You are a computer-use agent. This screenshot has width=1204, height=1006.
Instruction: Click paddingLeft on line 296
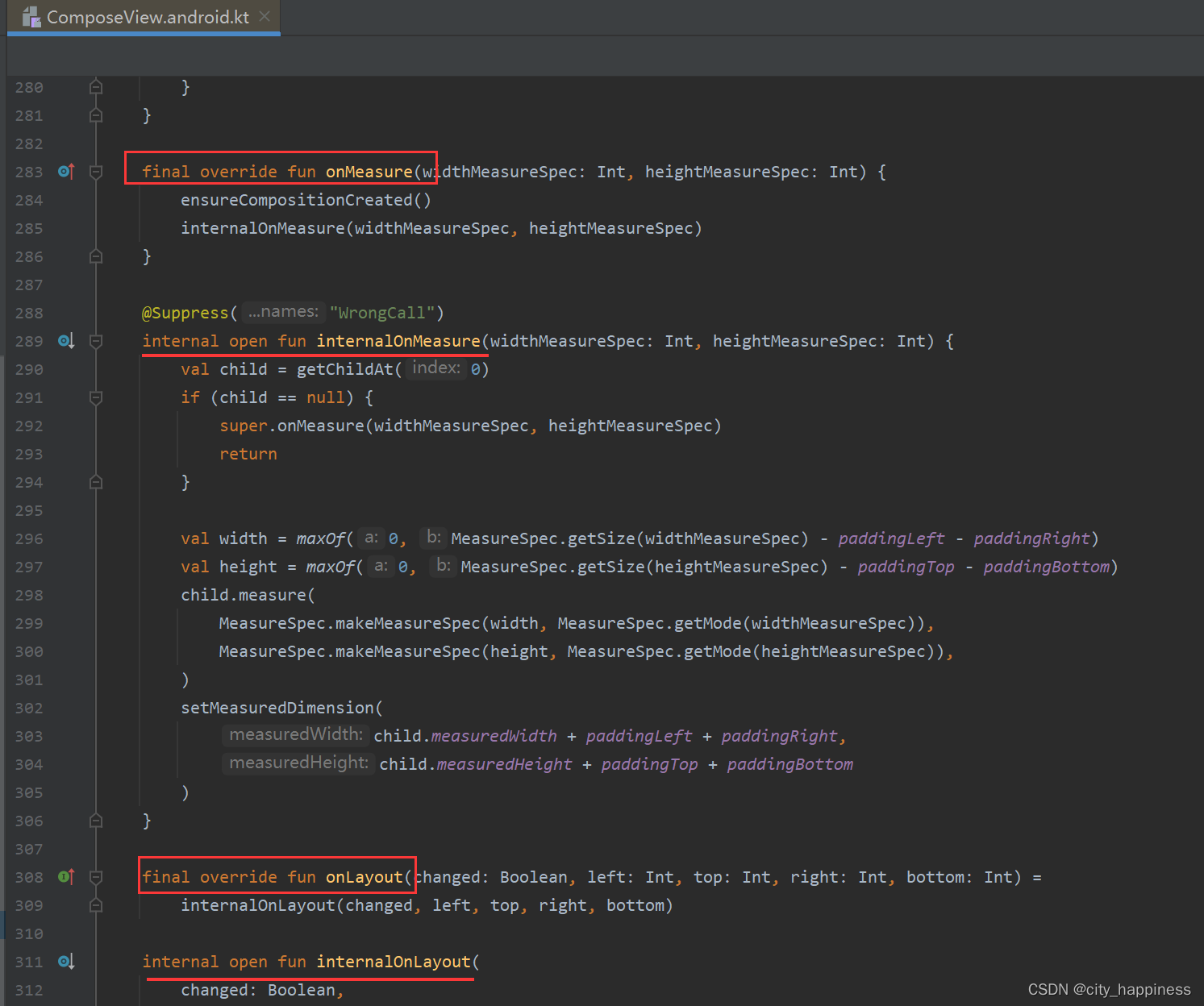tap(891, 538)
